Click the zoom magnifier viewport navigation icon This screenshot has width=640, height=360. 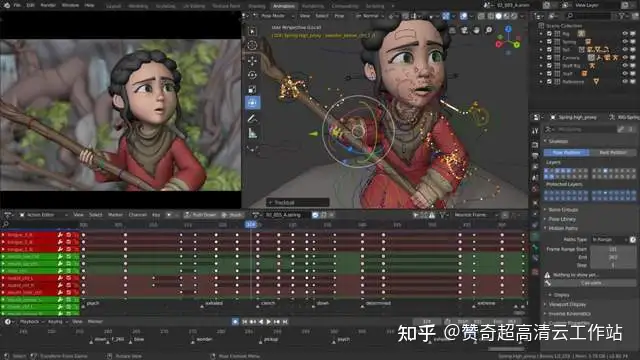click(489, 30)
